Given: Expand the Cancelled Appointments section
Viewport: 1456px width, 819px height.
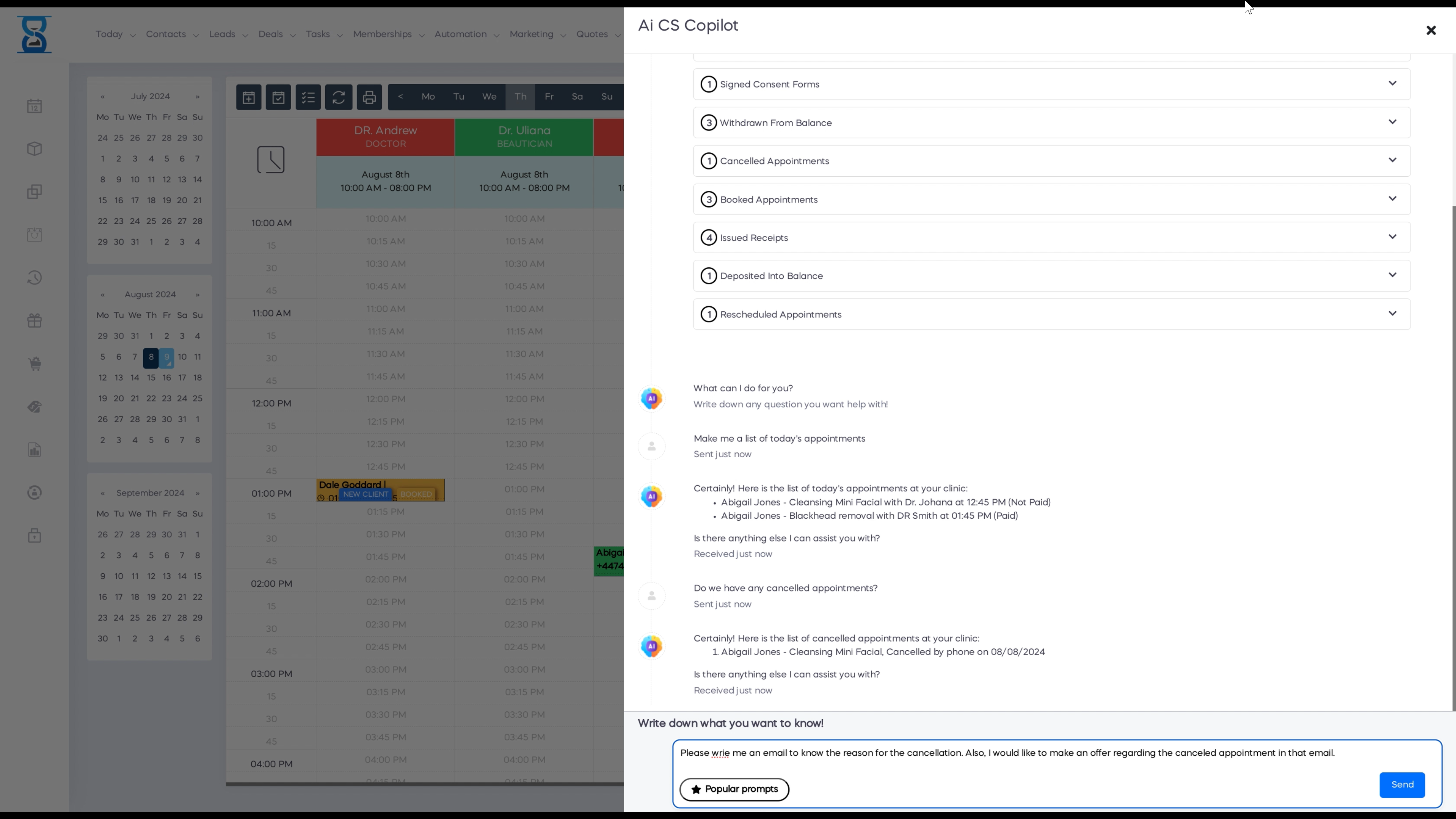Looking at the screenshot, I should pos(1393,160).
